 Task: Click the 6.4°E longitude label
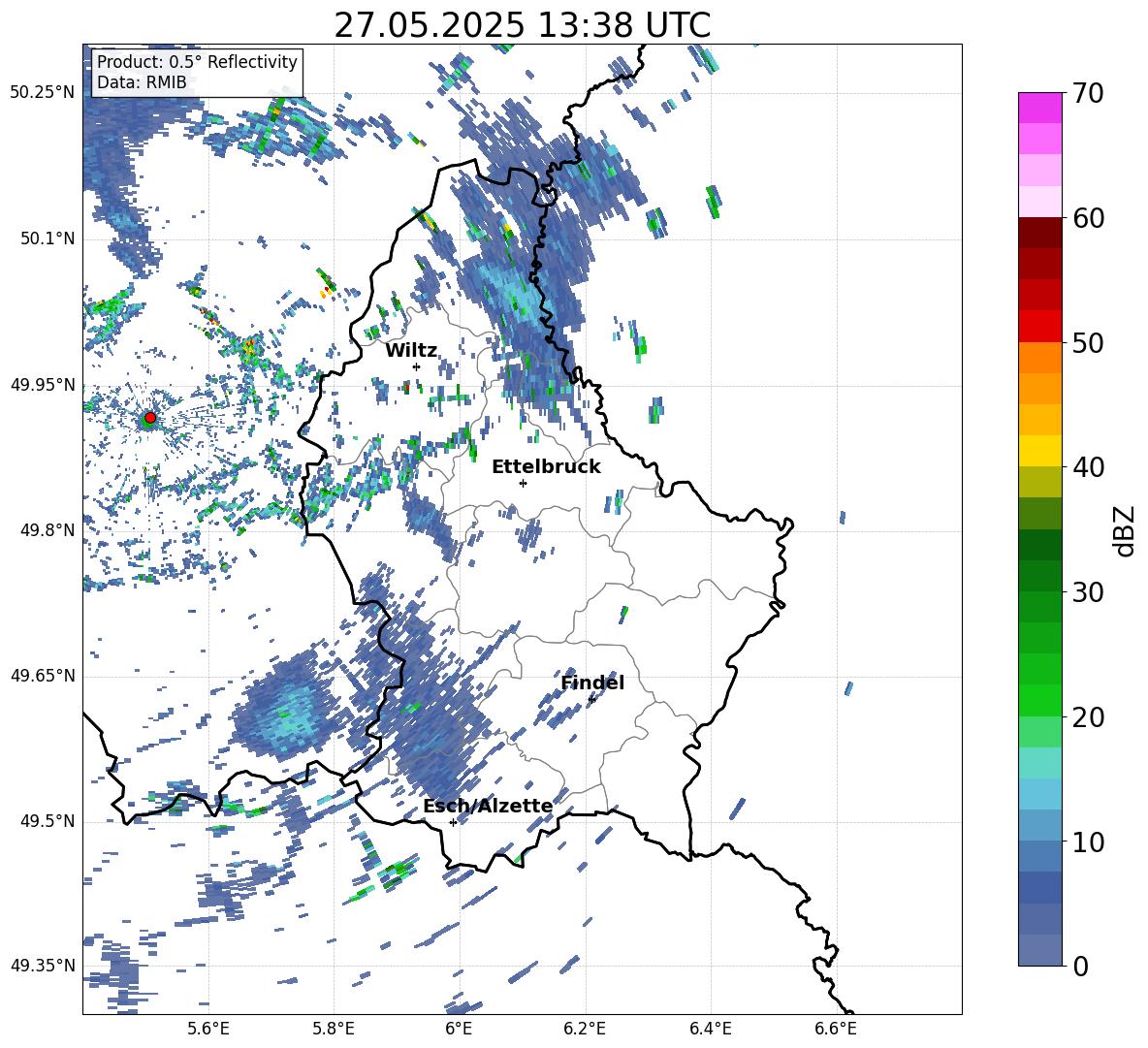(710, 1030)
